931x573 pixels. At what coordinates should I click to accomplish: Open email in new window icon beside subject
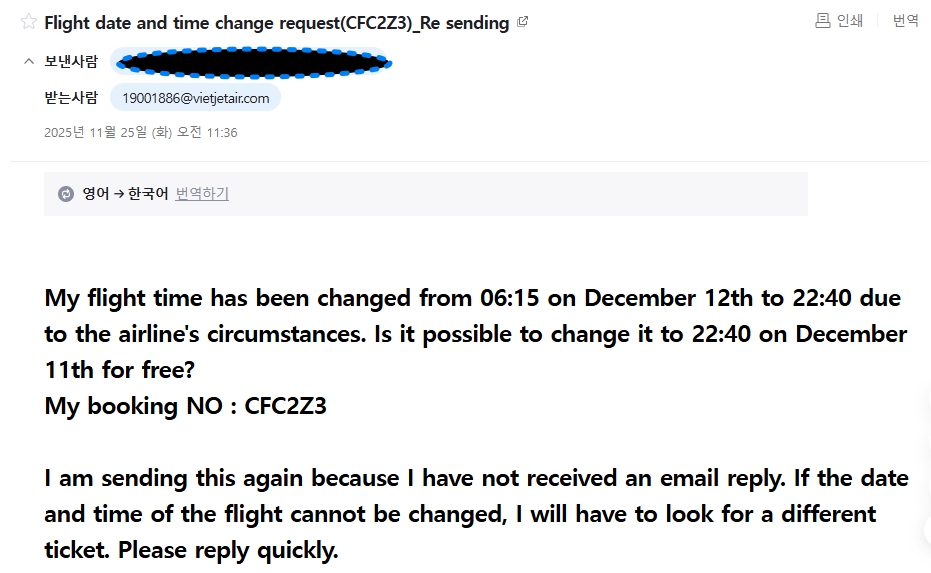522,21
